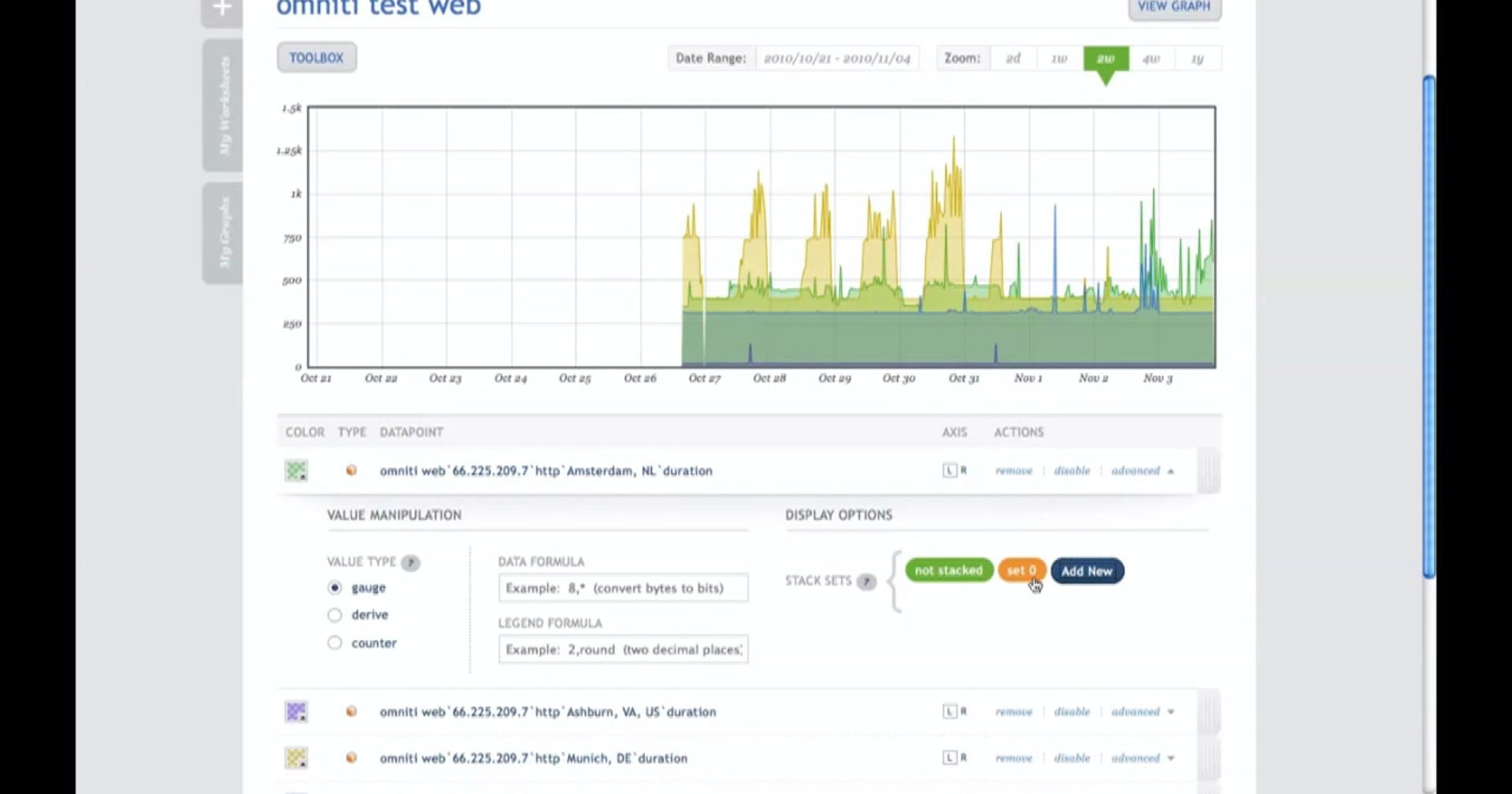Set Munich datapoint to right axis
Screen dimensions: 1512x794
click(963, 758)
